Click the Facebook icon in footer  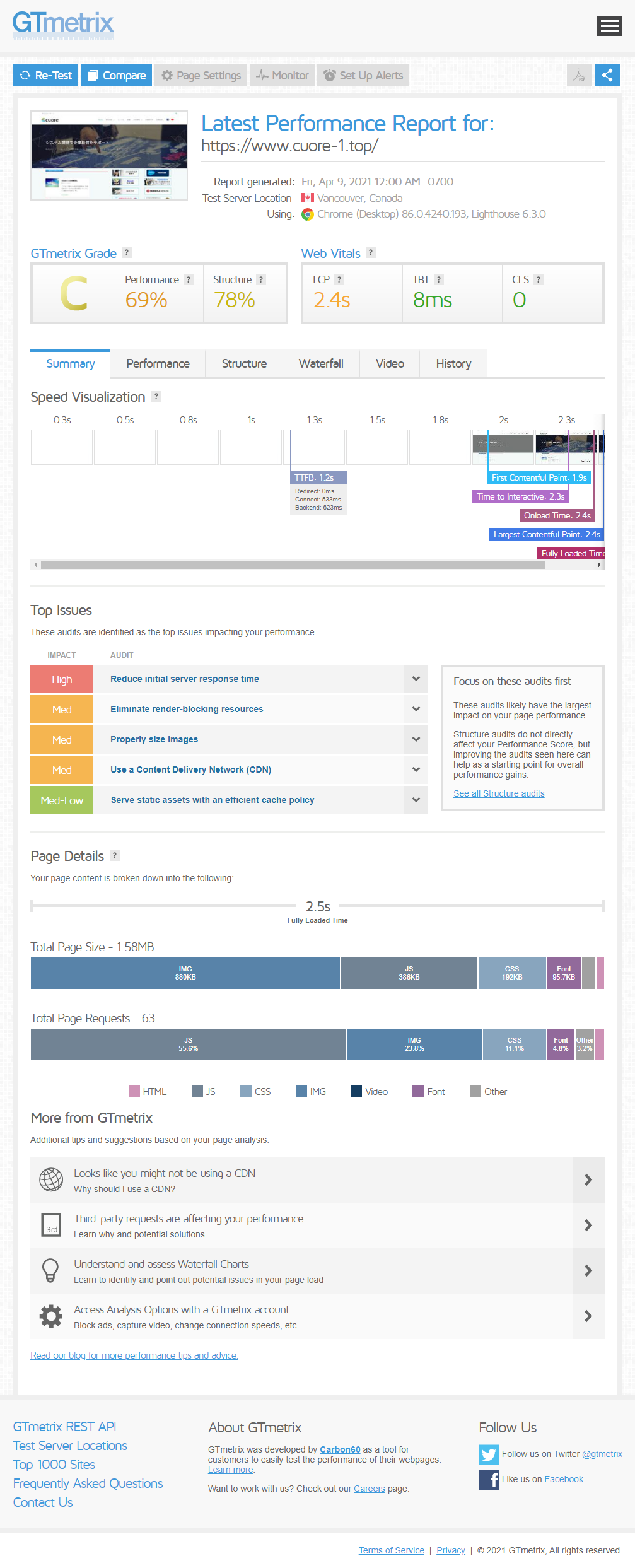[489, 1480]
